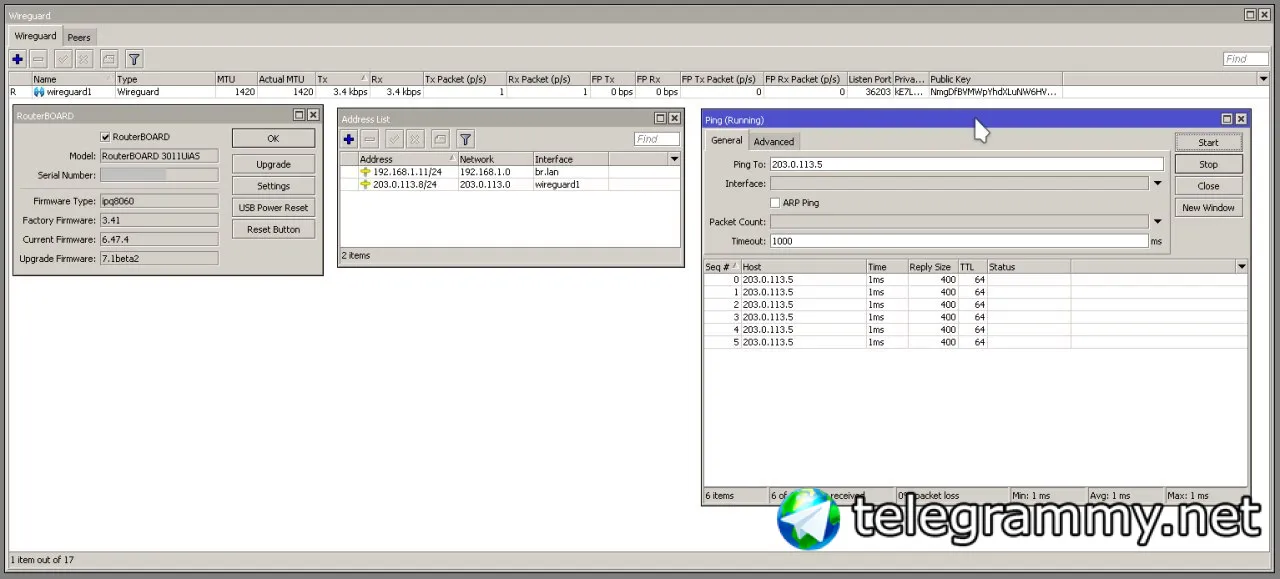Expand the Packet Count dropdown arrow
Image resolution: width=1280 pixels, height=579 pixels.
click(1157, 222)
